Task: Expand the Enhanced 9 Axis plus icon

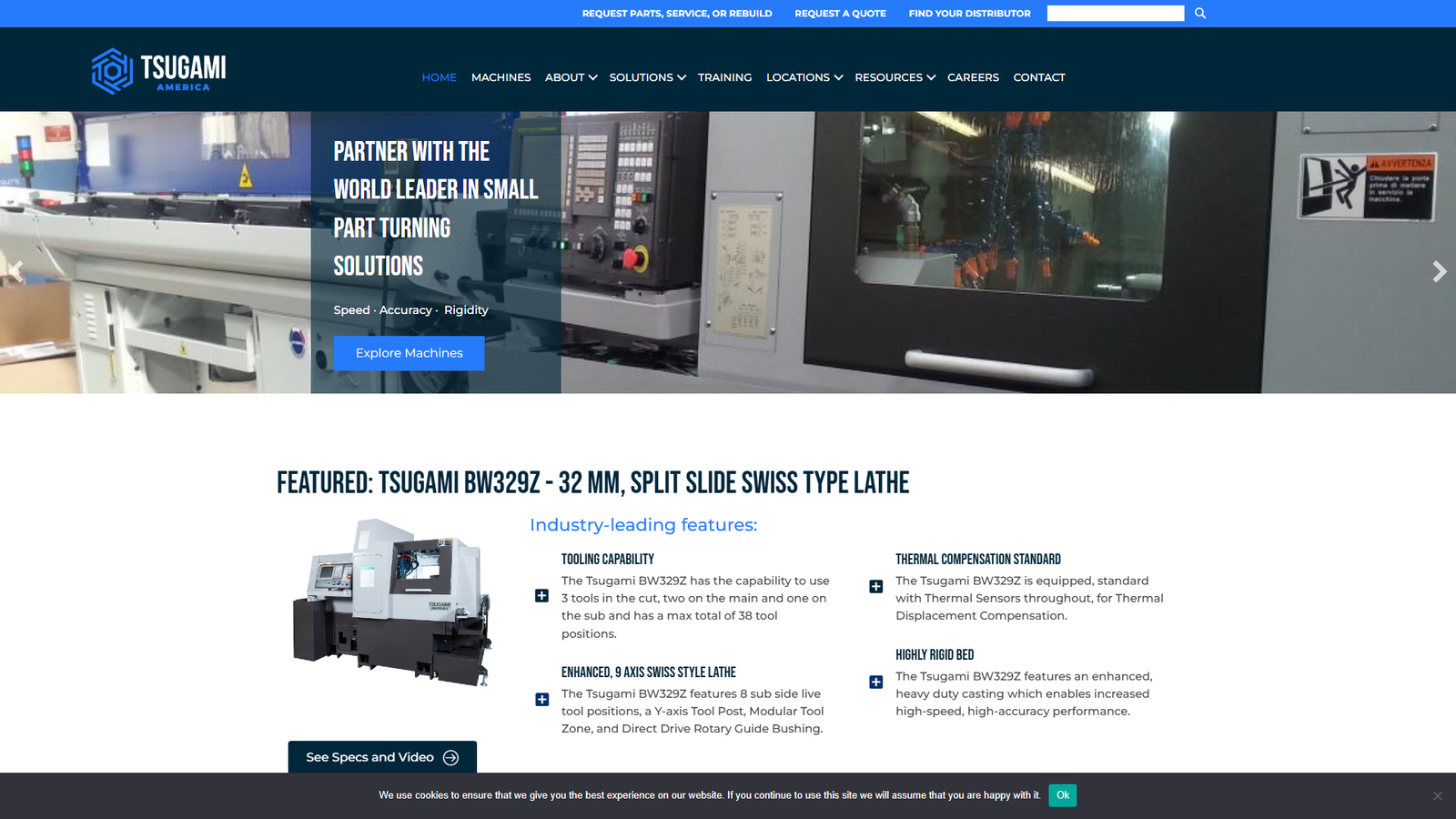Action: [541, 701]
